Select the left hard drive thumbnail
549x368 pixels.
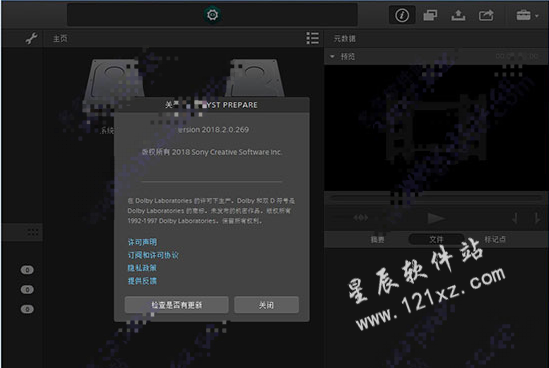coord(113,83)
